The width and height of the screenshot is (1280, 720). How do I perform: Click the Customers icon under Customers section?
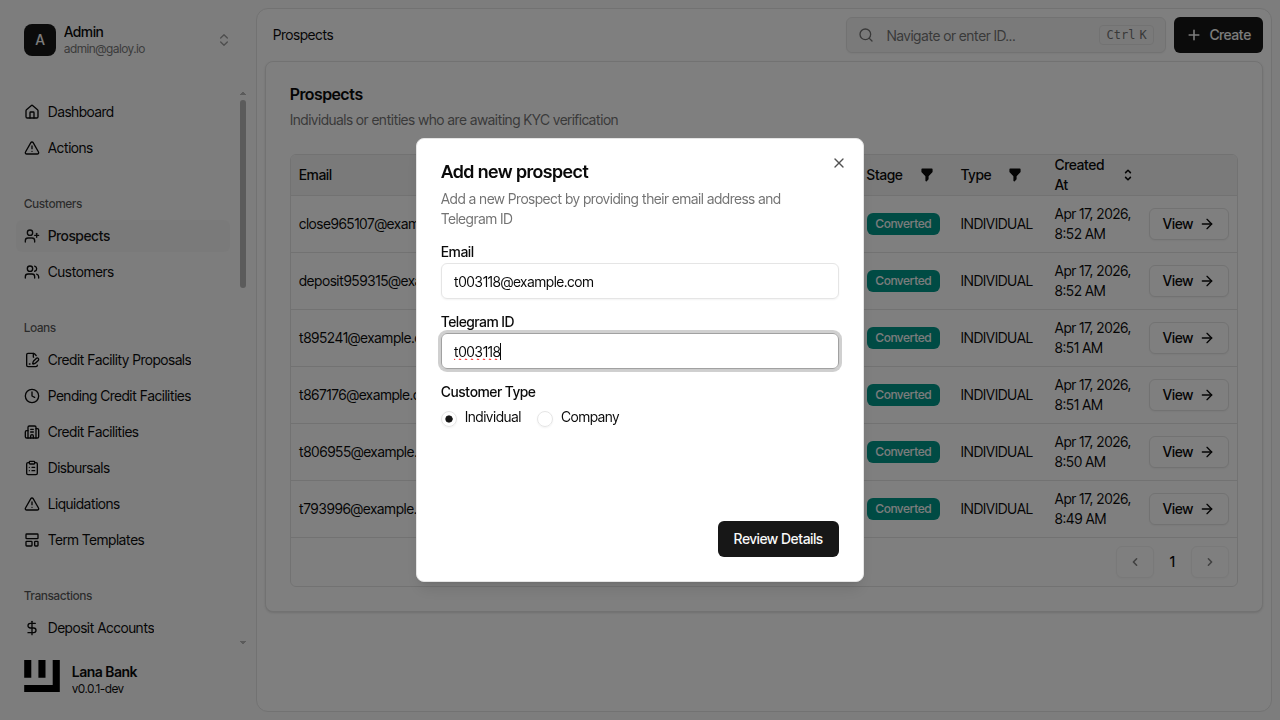coord(33,271)
